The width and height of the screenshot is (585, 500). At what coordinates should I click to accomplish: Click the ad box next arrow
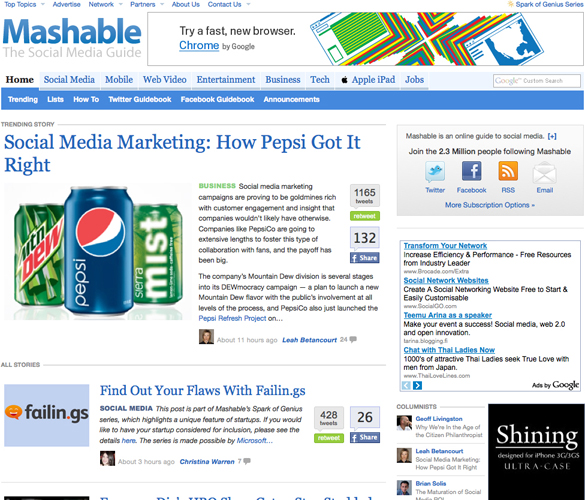click(417, 385)
